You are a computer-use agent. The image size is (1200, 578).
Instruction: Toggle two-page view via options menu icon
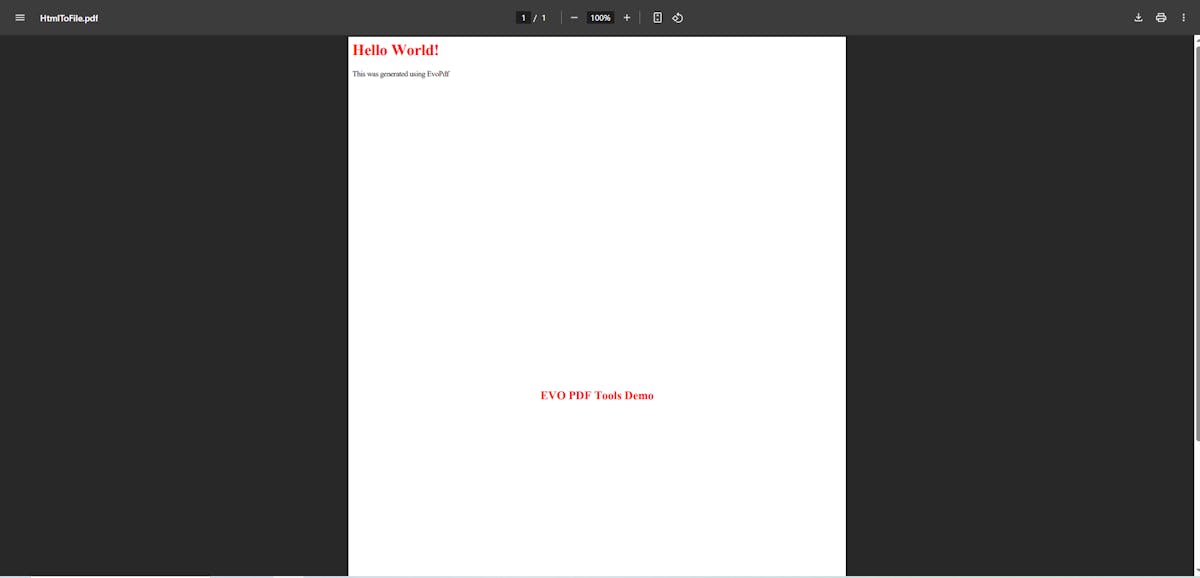pyautogui.click(x=657, y=17)
